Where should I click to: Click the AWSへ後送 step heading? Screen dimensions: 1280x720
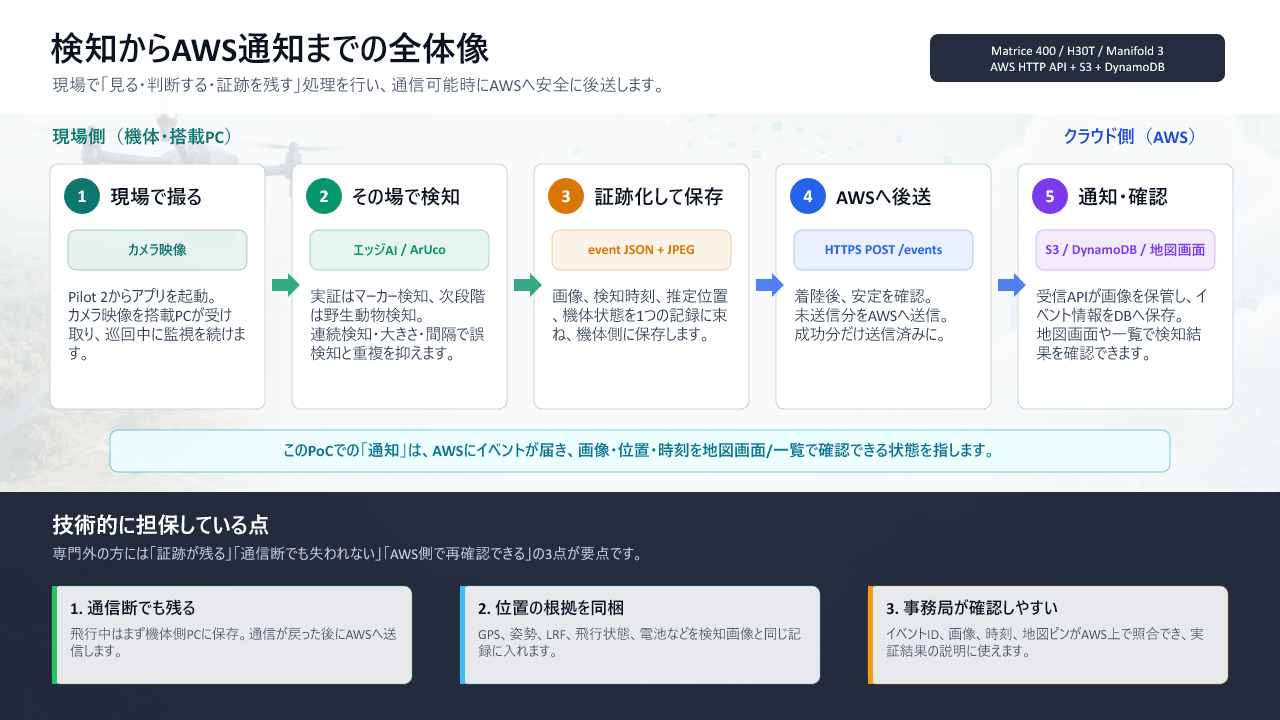[x=884, y=197]
